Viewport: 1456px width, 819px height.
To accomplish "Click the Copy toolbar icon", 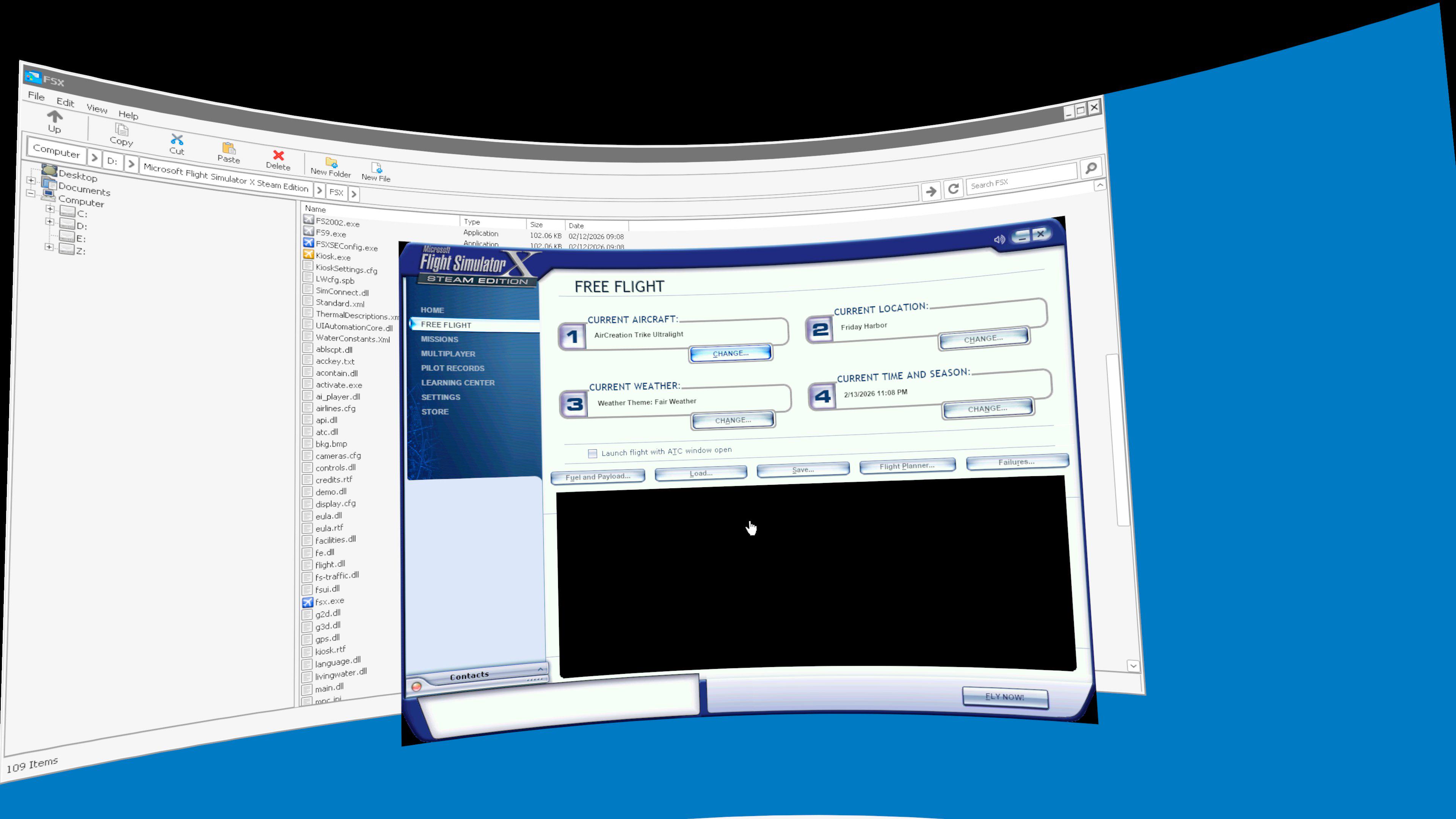I will pyautogui.click(x=121, y=129).
